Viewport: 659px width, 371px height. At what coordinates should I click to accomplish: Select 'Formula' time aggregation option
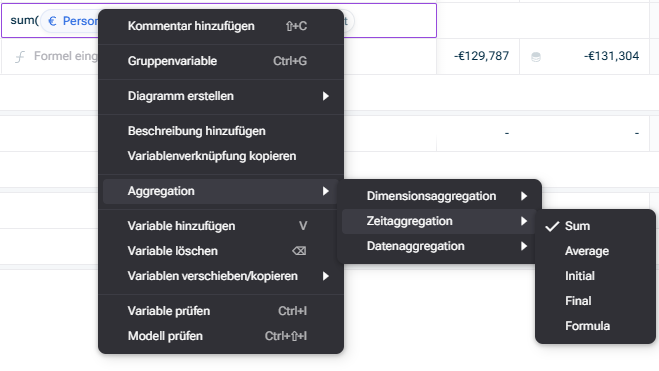click(595, 326)
